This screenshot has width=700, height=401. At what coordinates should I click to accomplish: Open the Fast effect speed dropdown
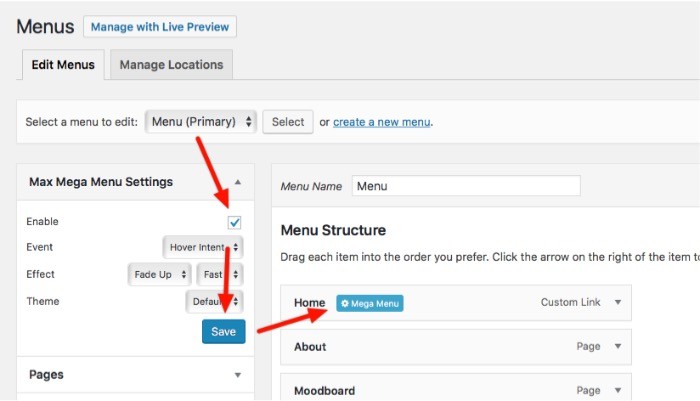[x=220, y=274]
